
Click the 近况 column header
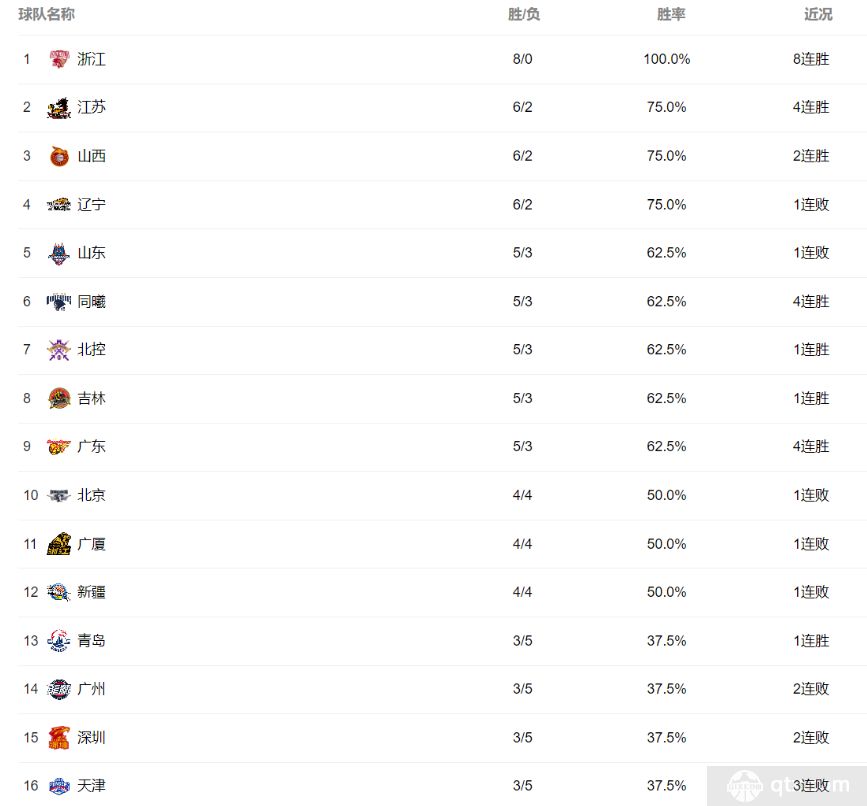click(x=818, y=14)
